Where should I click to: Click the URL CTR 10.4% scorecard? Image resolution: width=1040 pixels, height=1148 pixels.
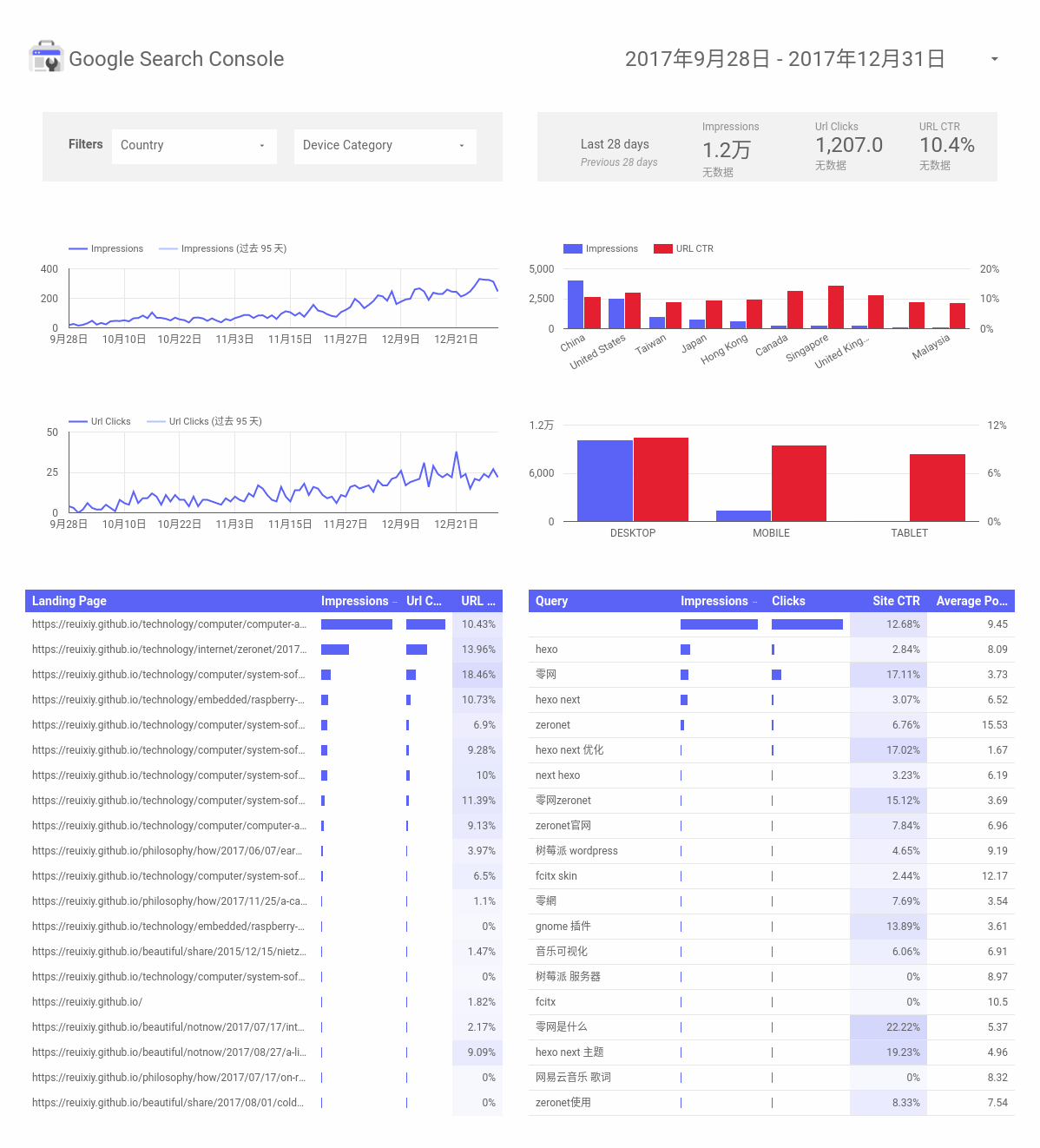point(946,146)
